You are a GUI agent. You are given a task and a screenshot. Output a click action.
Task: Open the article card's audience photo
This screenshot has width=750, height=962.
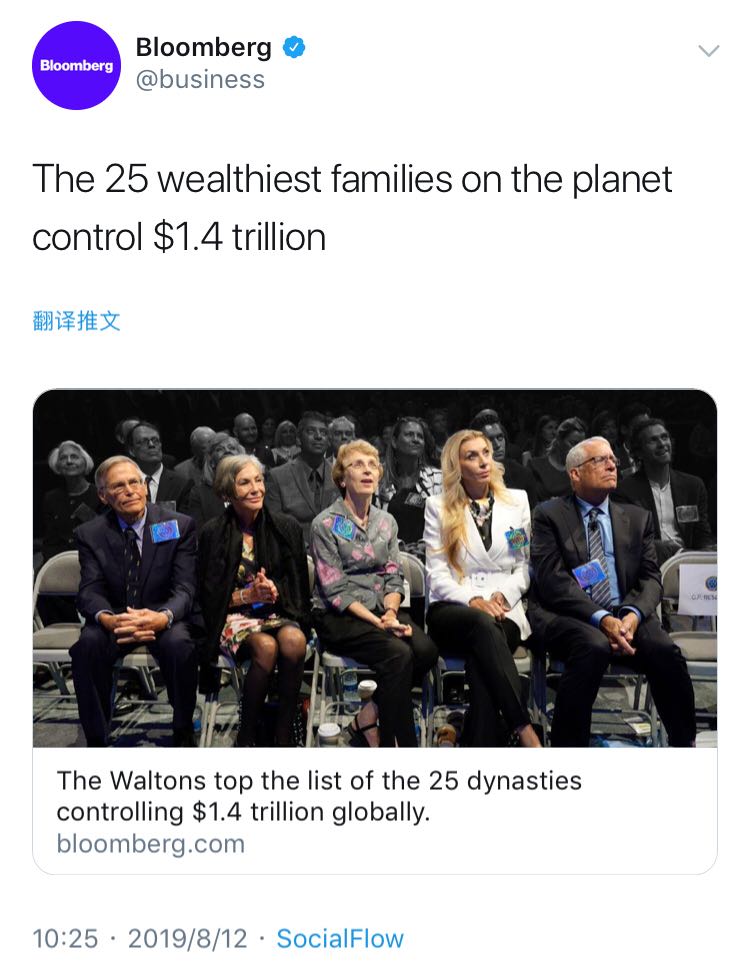point(375,567)
